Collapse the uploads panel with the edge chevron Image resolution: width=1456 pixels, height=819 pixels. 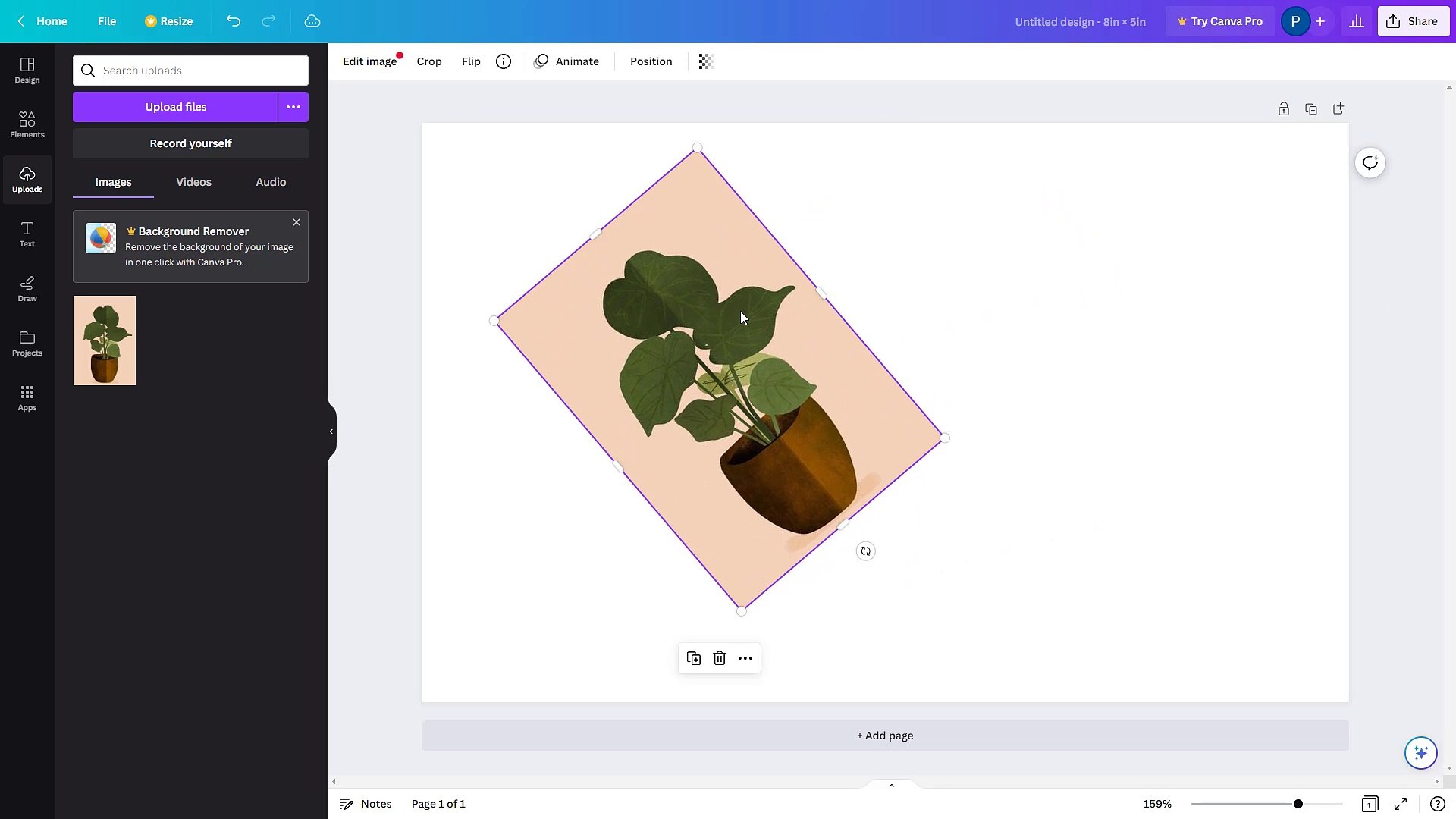coord(331,431)
